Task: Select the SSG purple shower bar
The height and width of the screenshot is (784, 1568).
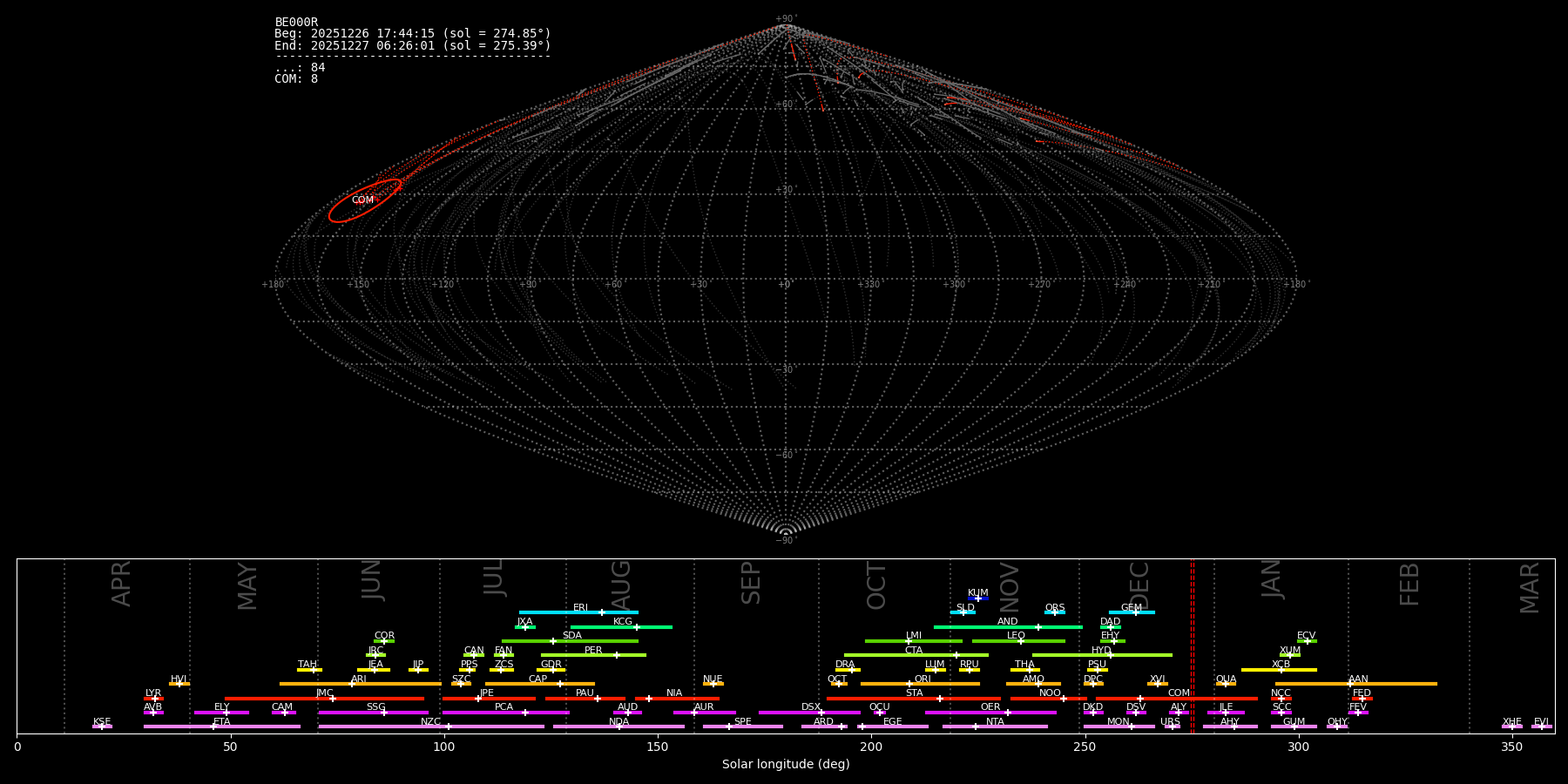Action: [x=374, y=713]
